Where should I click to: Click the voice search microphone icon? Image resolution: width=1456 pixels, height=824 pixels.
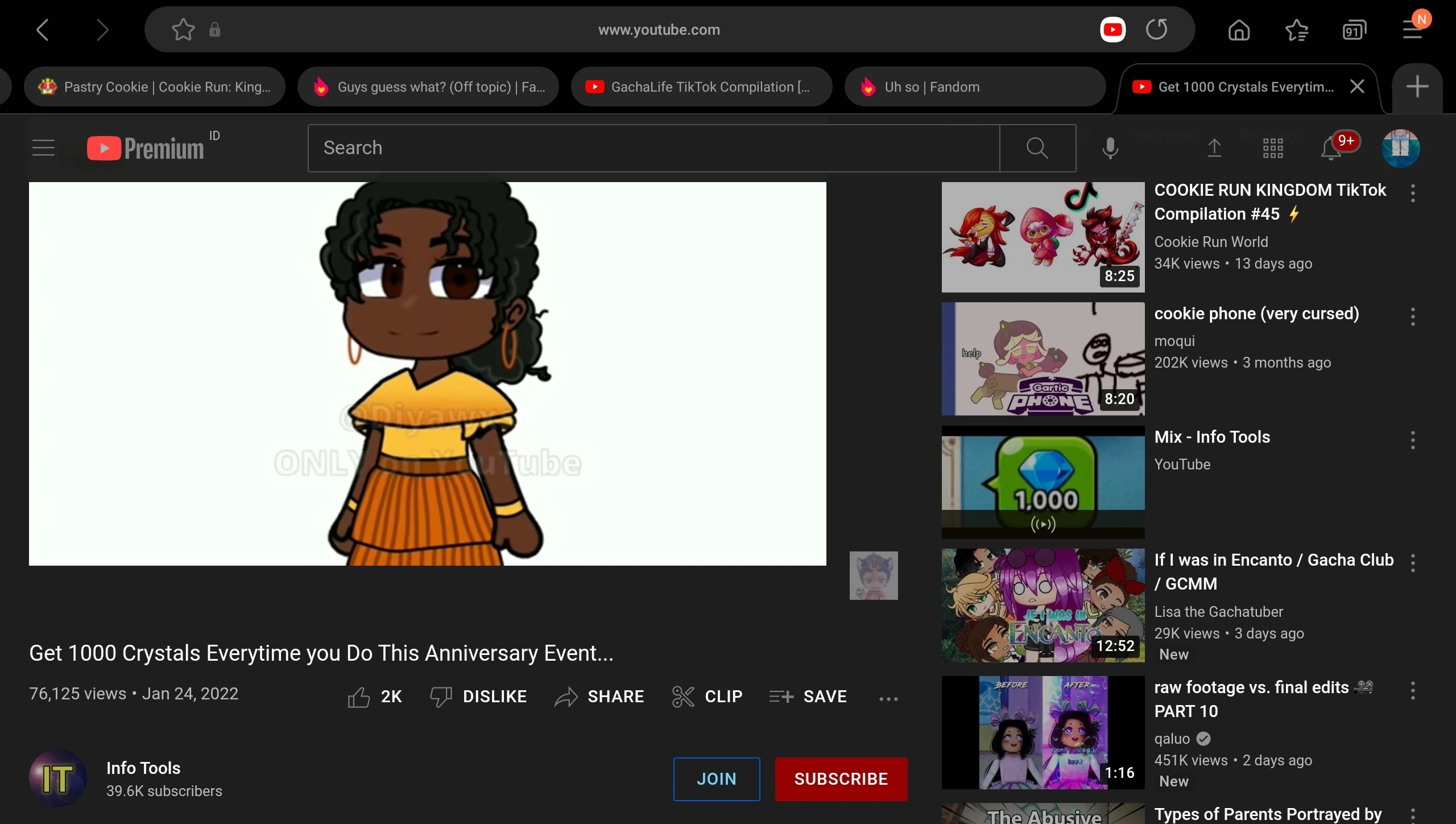click(1110, 148)
